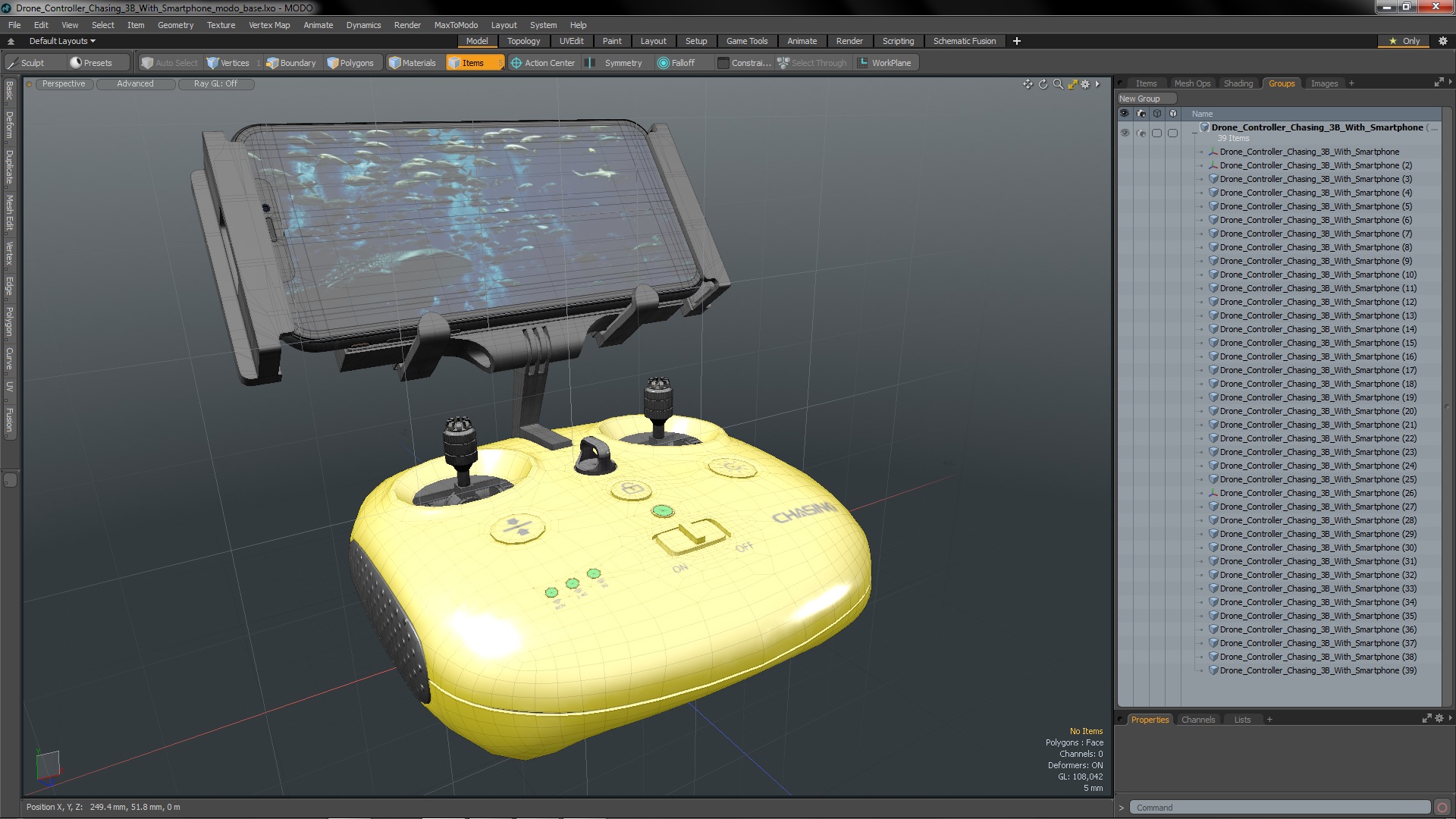Switch to the Shading tab
The image size is (1456, 819).
pyautogui.click(x=1238, y=83)
